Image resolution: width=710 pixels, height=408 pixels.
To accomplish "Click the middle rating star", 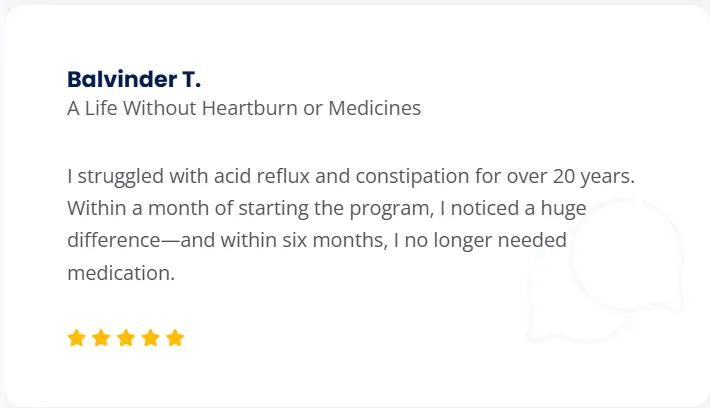I will (x=126, y=338).
